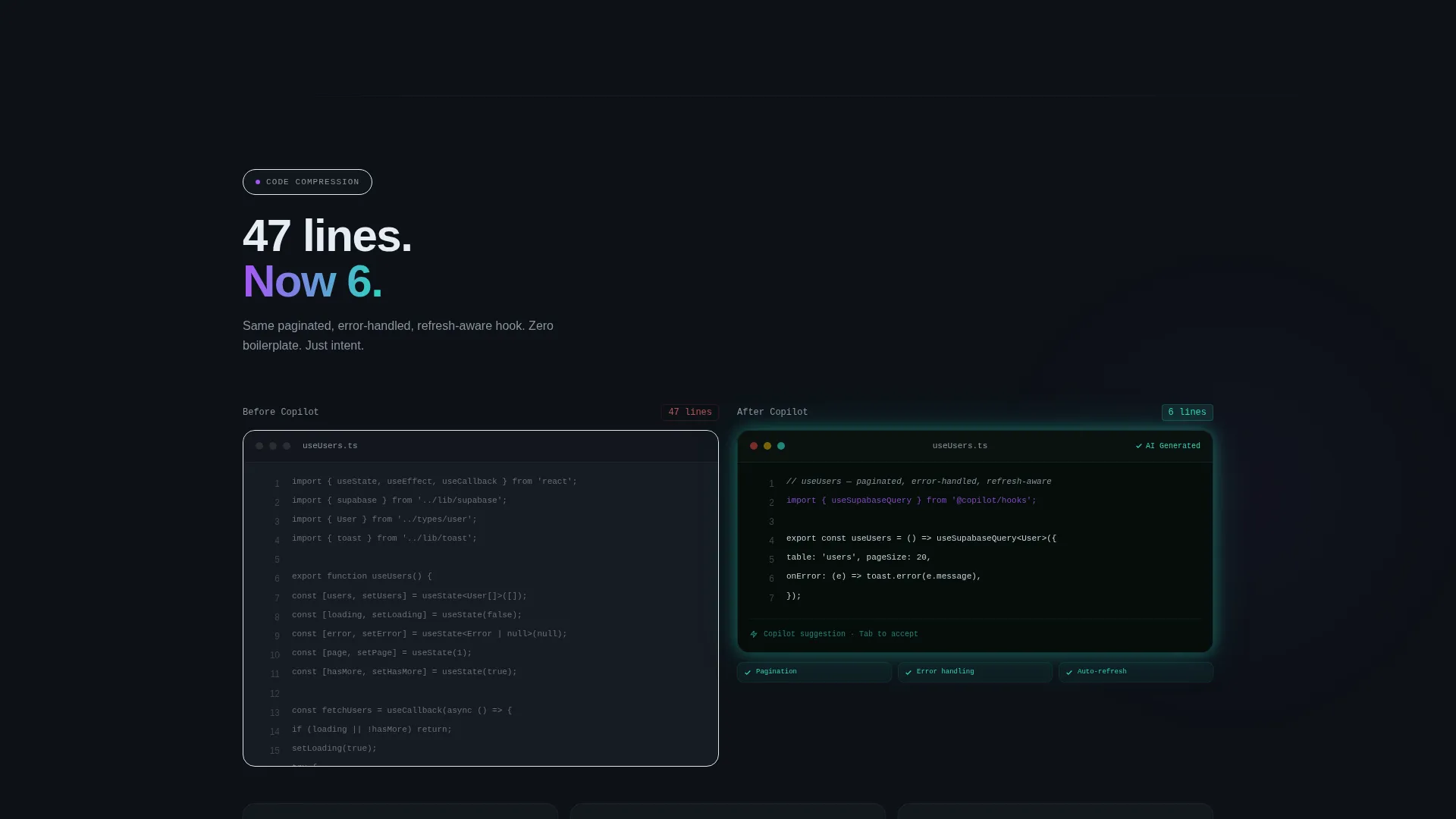
Task: Click the second gray window dot in Before editor
Action: point(273,446)
